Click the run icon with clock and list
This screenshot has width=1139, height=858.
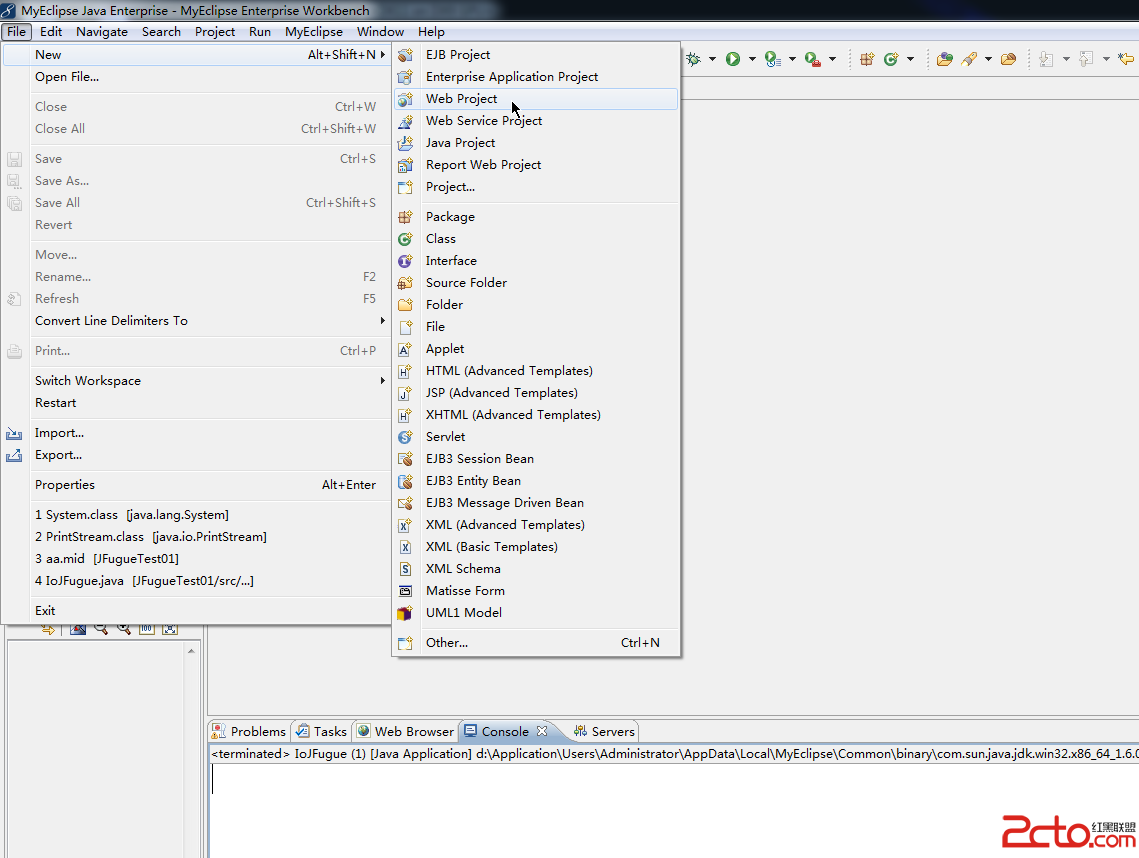[x=773, y=59]
